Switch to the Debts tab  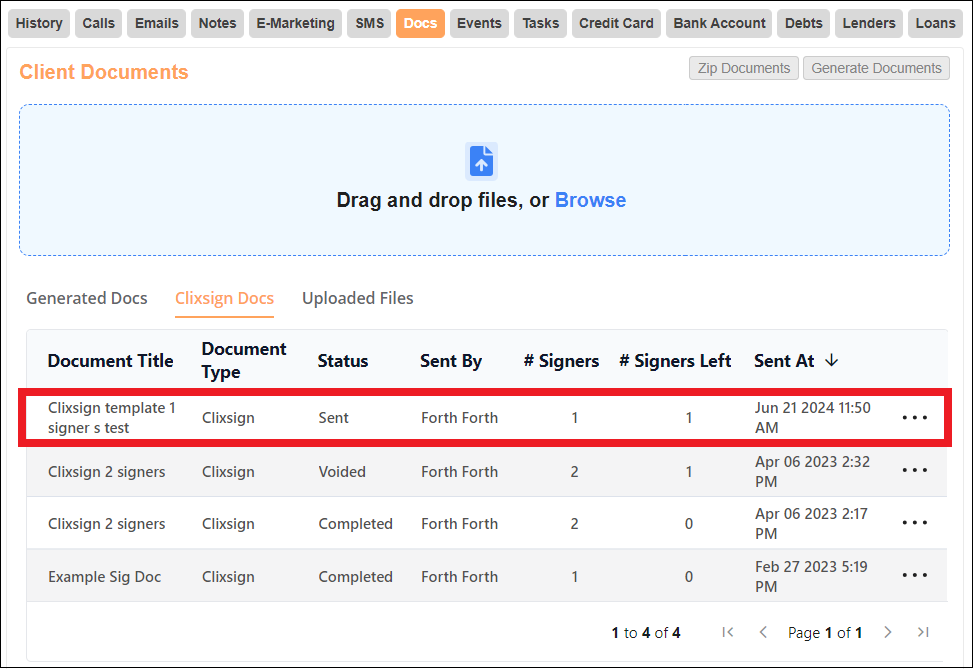point(803,24)
